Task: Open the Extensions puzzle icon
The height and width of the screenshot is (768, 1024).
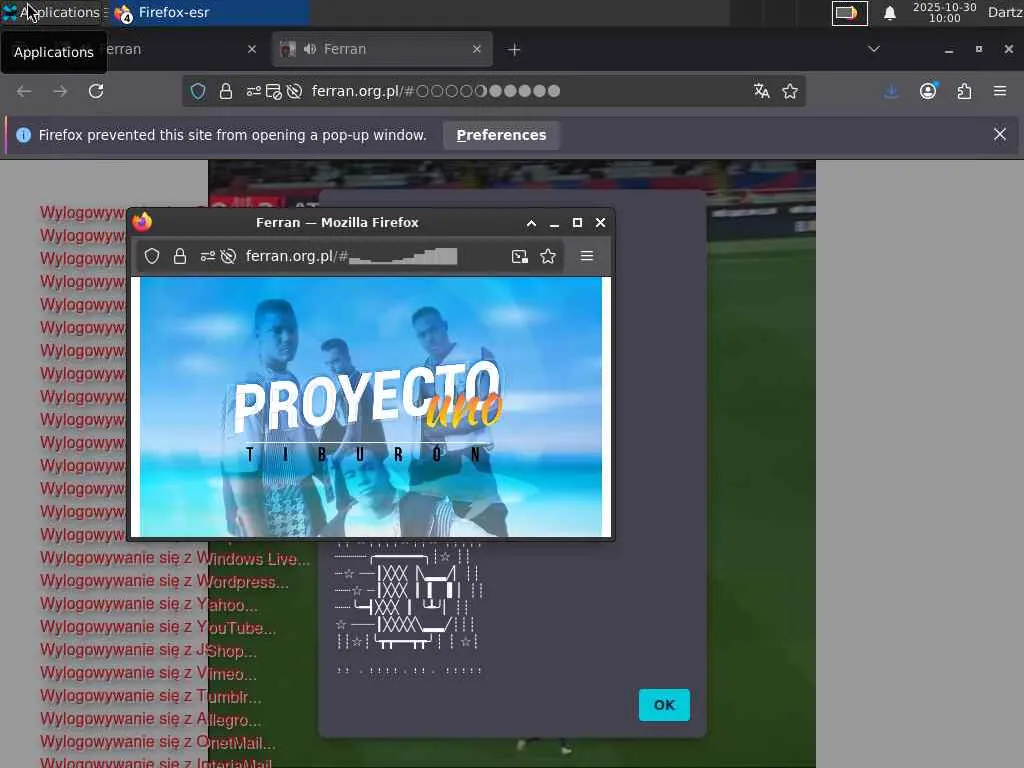Action: point(964,91)
